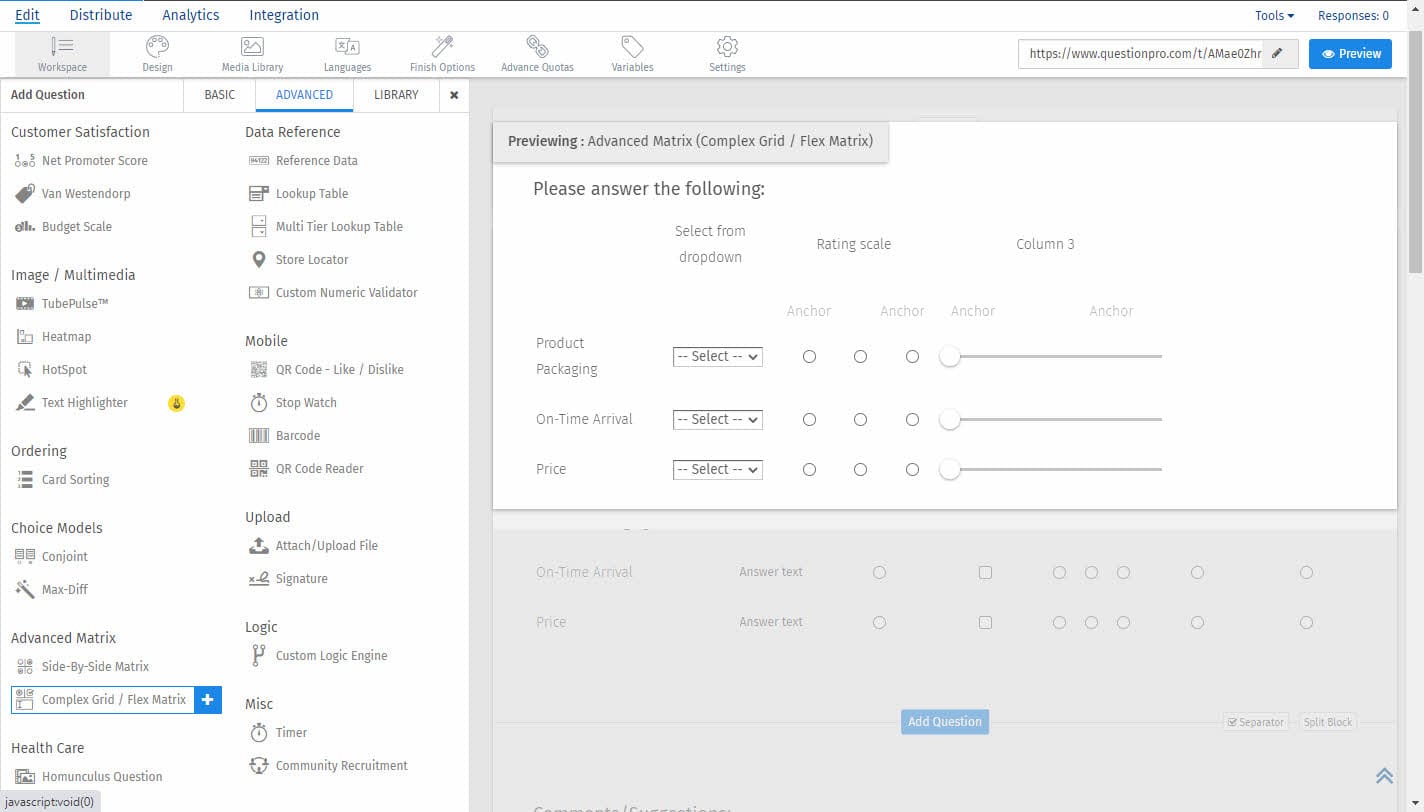Select first rating radio for Product Packaging
Image resolution: width=1424 pixels, height=812 pixels.
(809, 357)
